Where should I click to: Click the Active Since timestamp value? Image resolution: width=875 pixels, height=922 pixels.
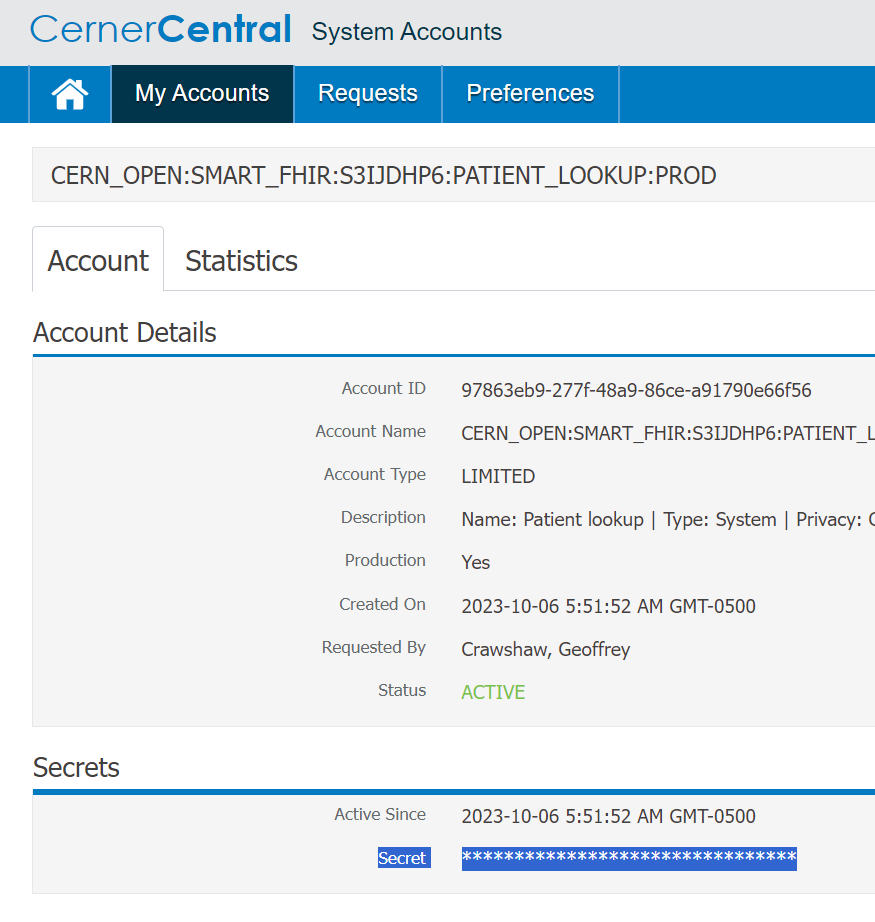(608, 816)
